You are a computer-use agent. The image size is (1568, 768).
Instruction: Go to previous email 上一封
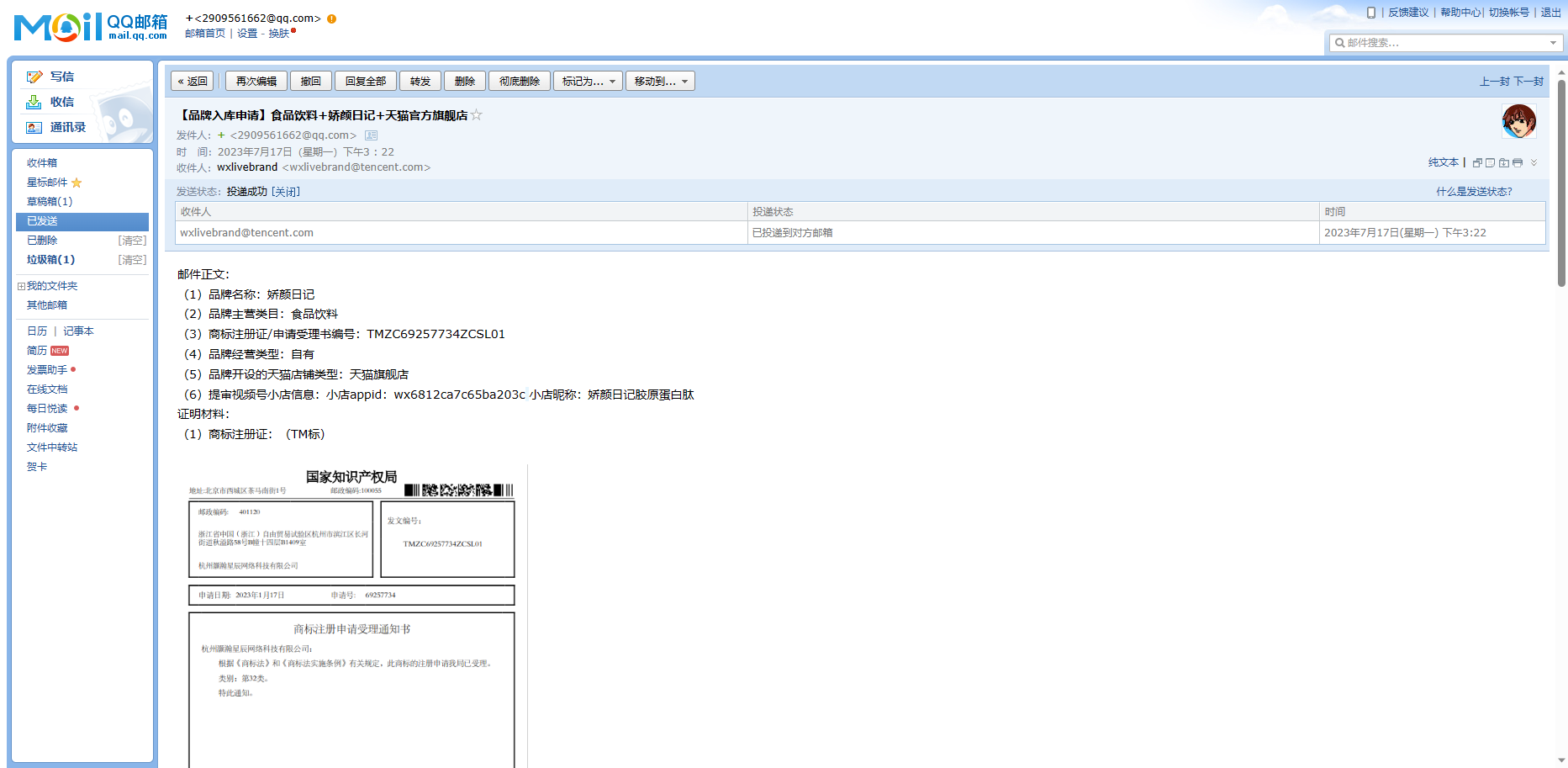1495,82
